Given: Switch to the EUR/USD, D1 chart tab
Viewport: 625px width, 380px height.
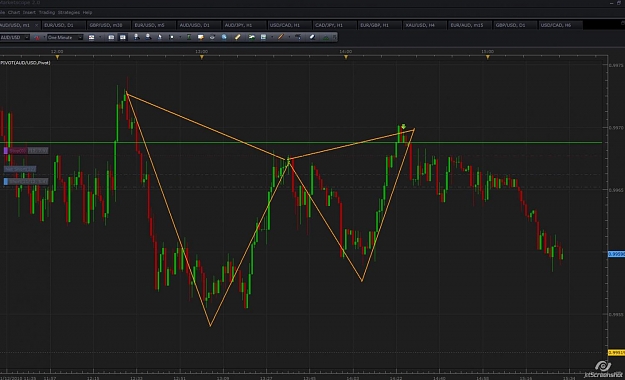Looking at the screenshot, I should [63, 25].
